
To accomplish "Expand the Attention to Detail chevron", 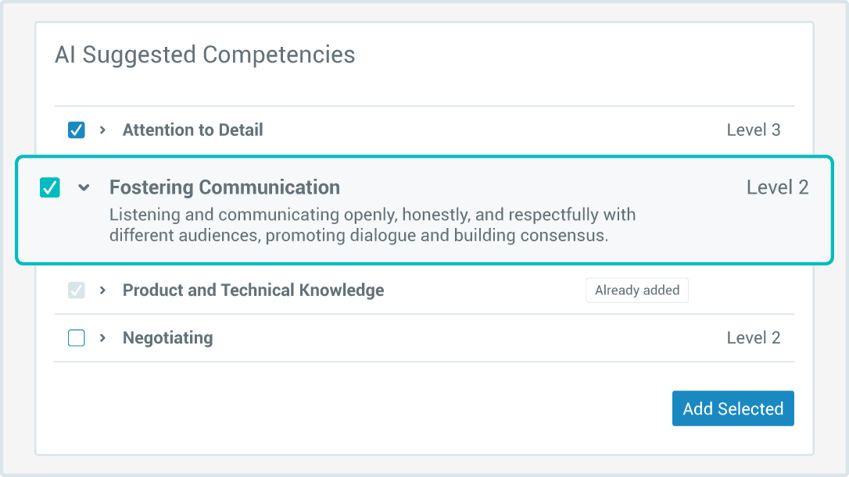I will [102, 130].
